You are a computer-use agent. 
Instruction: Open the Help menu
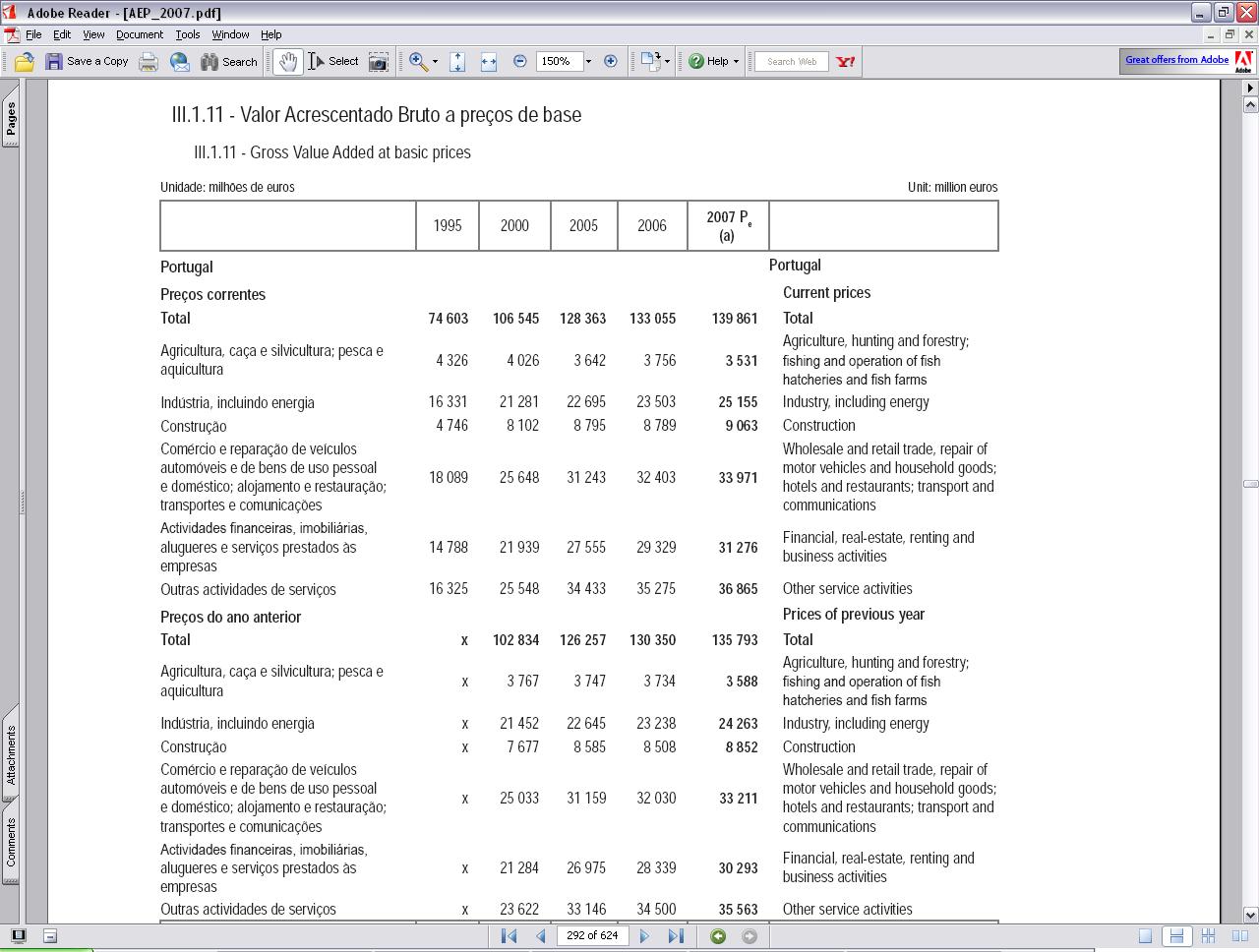tap(270, 34)
